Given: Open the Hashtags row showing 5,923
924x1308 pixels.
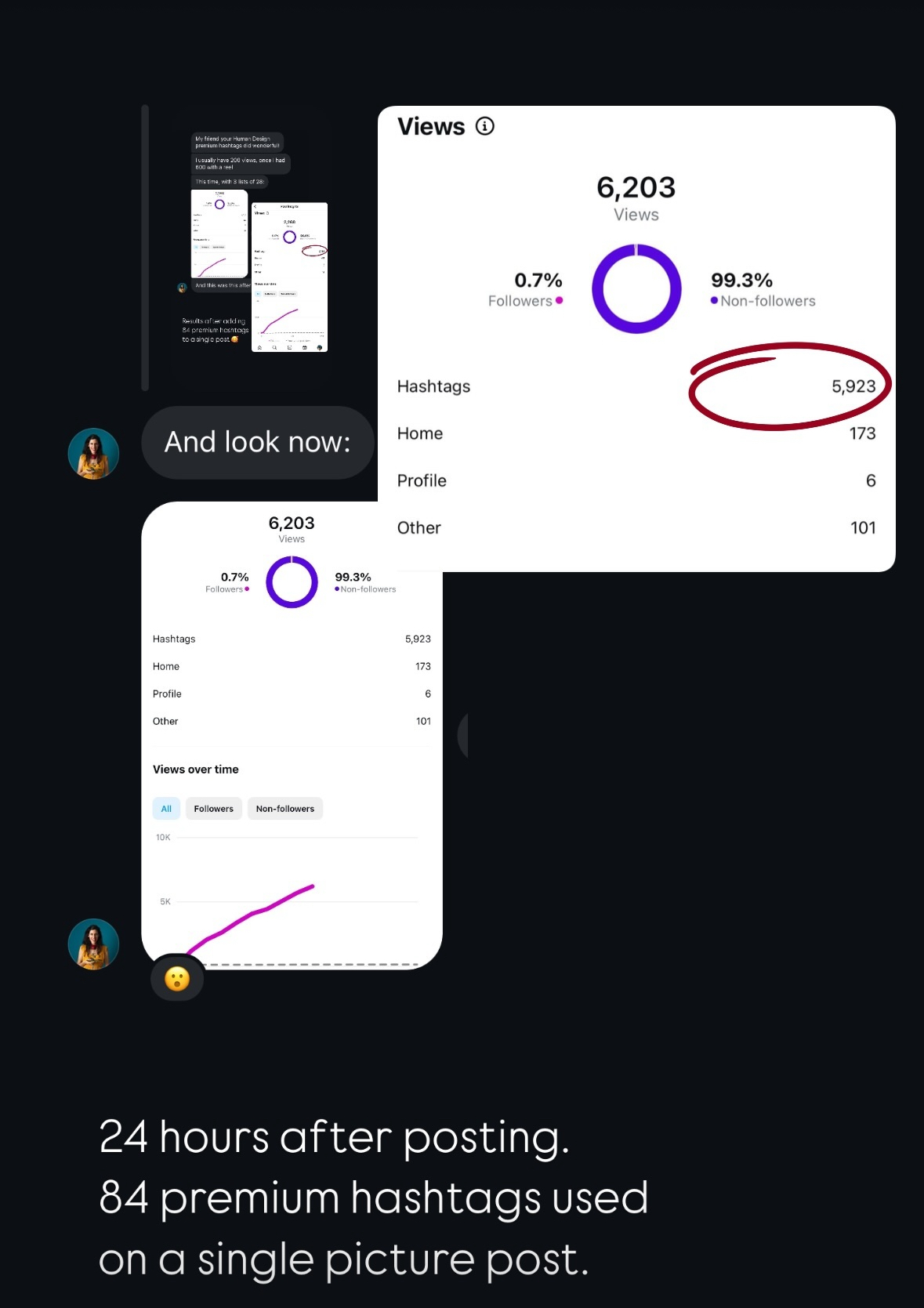Looking at the screenshot, I should [x=636, y=386].
